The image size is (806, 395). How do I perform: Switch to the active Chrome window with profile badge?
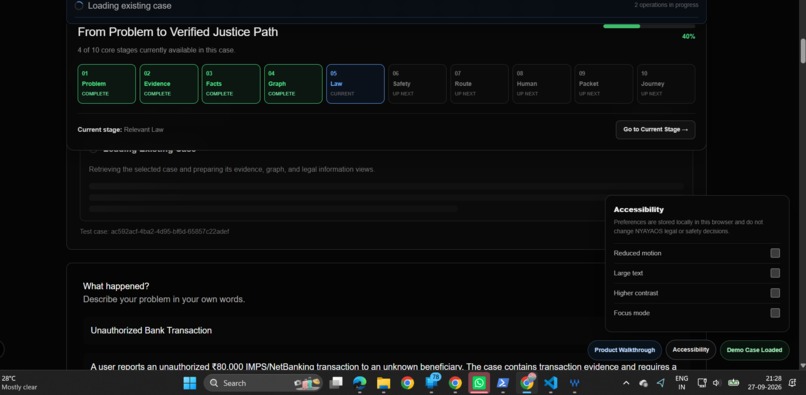click(527, 383)
